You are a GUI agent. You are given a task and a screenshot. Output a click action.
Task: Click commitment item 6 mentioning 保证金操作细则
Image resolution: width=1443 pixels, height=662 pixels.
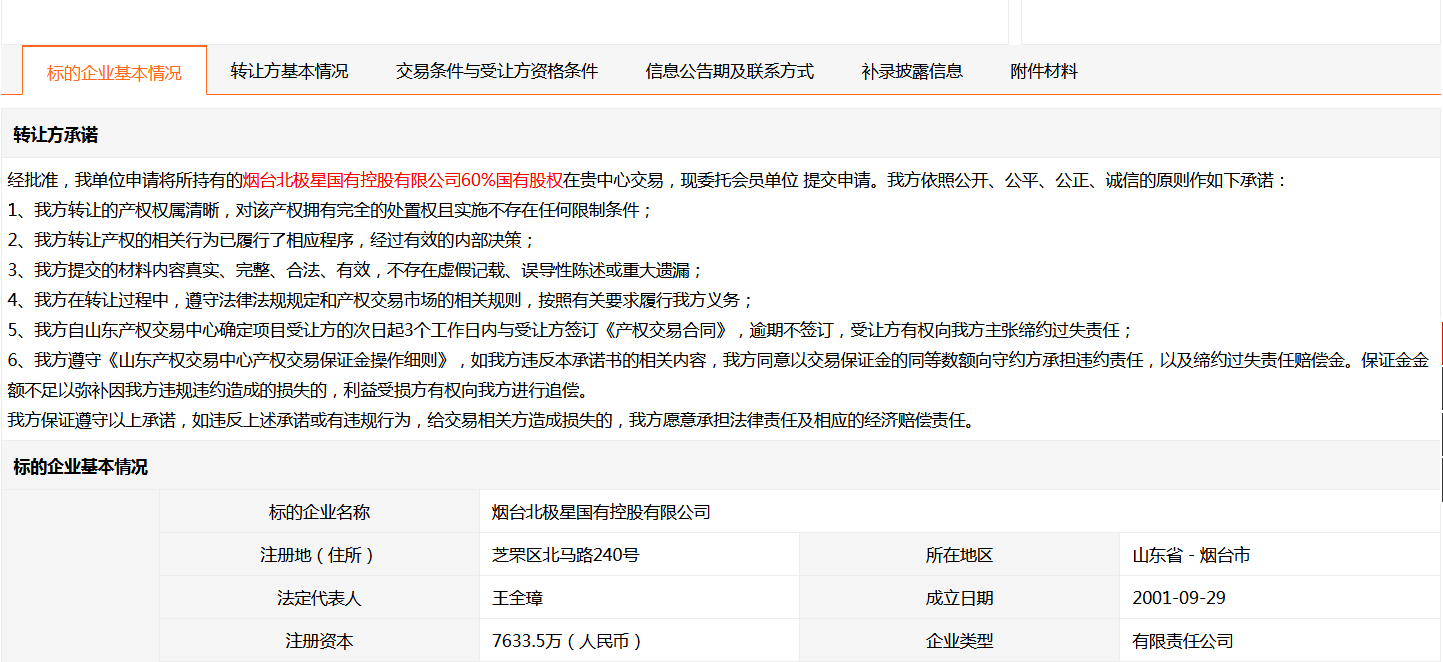tap(718, 375)
